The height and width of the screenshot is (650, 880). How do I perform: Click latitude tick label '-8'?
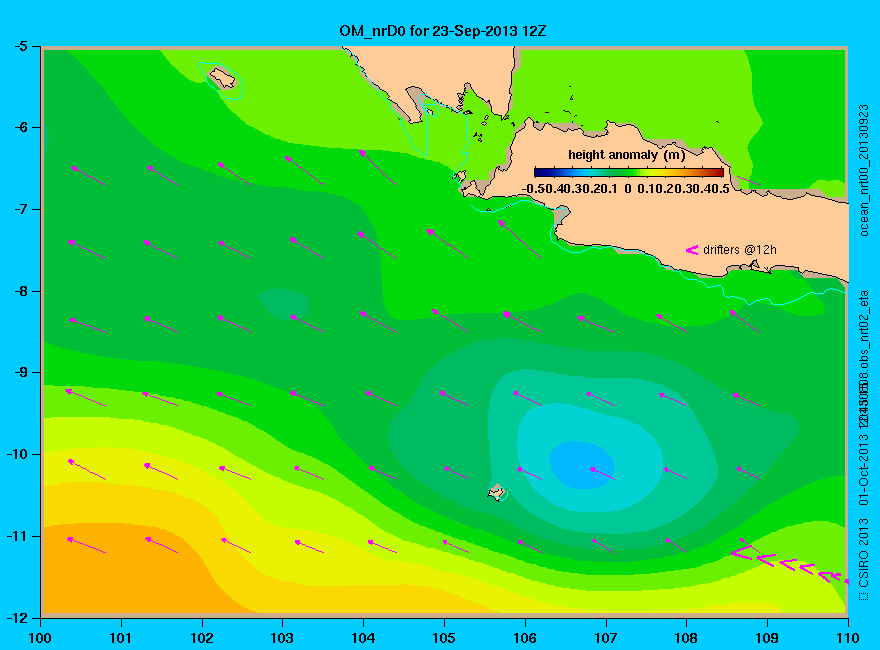[x=20, y=291]
